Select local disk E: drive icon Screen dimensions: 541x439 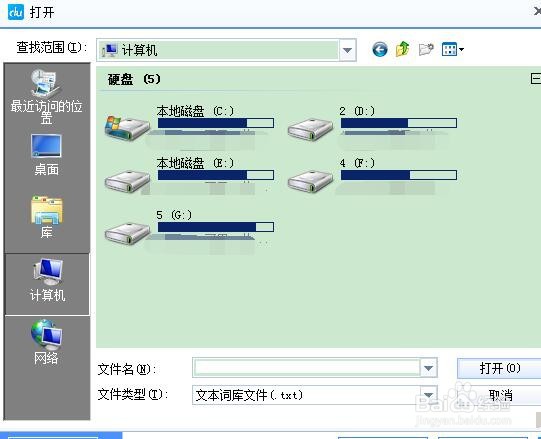(127, 181)
